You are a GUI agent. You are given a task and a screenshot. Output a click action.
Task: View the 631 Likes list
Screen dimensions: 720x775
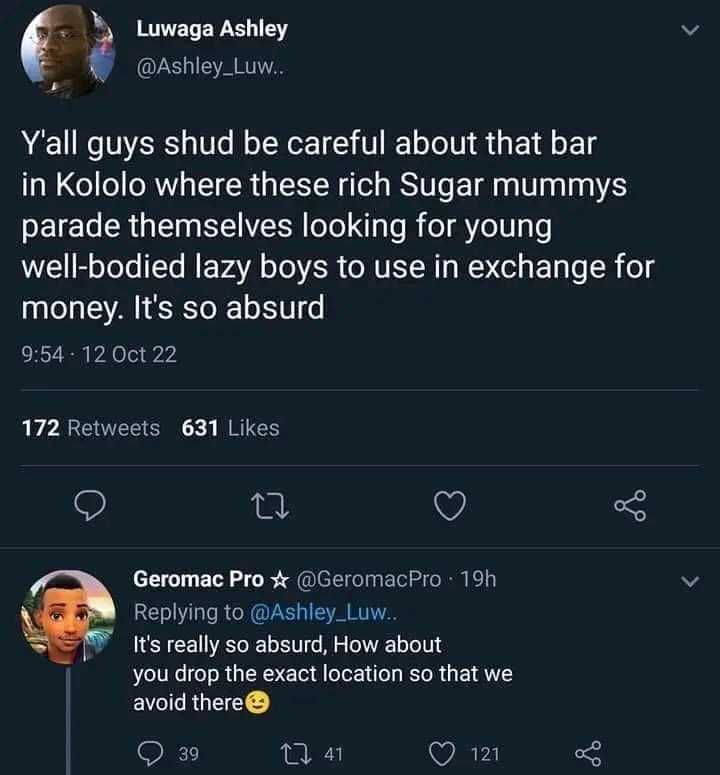click(231, 428)
